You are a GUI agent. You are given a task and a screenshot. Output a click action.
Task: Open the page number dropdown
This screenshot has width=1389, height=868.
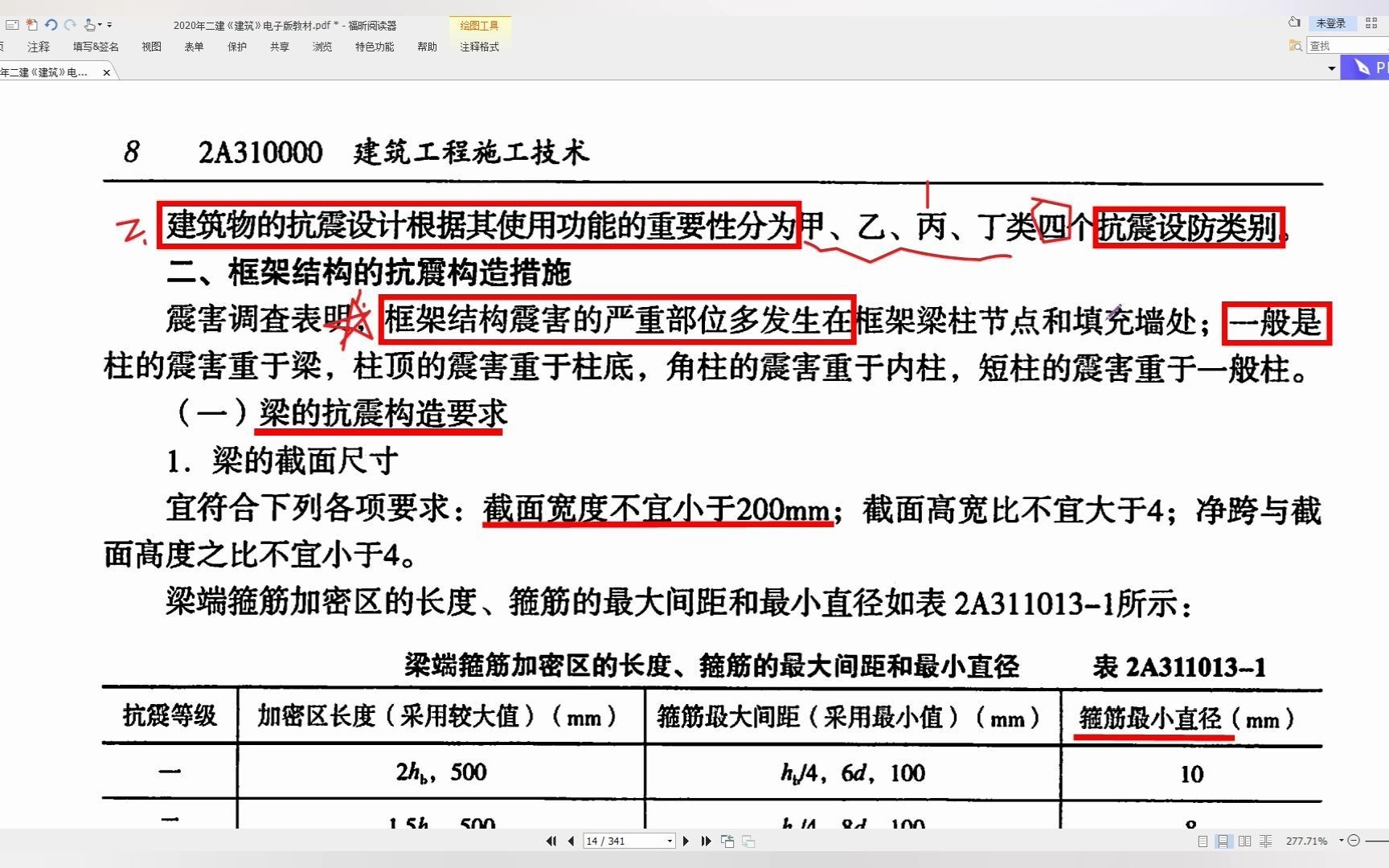click(x=670, y=840)
